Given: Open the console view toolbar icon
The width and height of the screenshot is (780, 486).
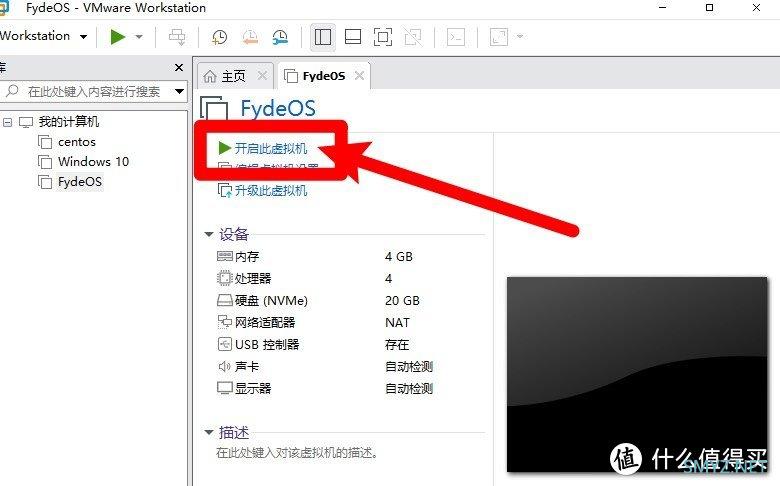Looking at the screenshot, I should [x=456, y=37].
